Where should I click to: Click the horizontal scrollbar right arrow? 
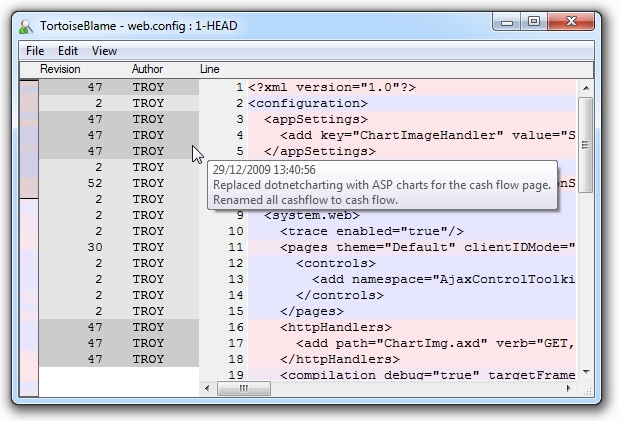pos(569,389)
